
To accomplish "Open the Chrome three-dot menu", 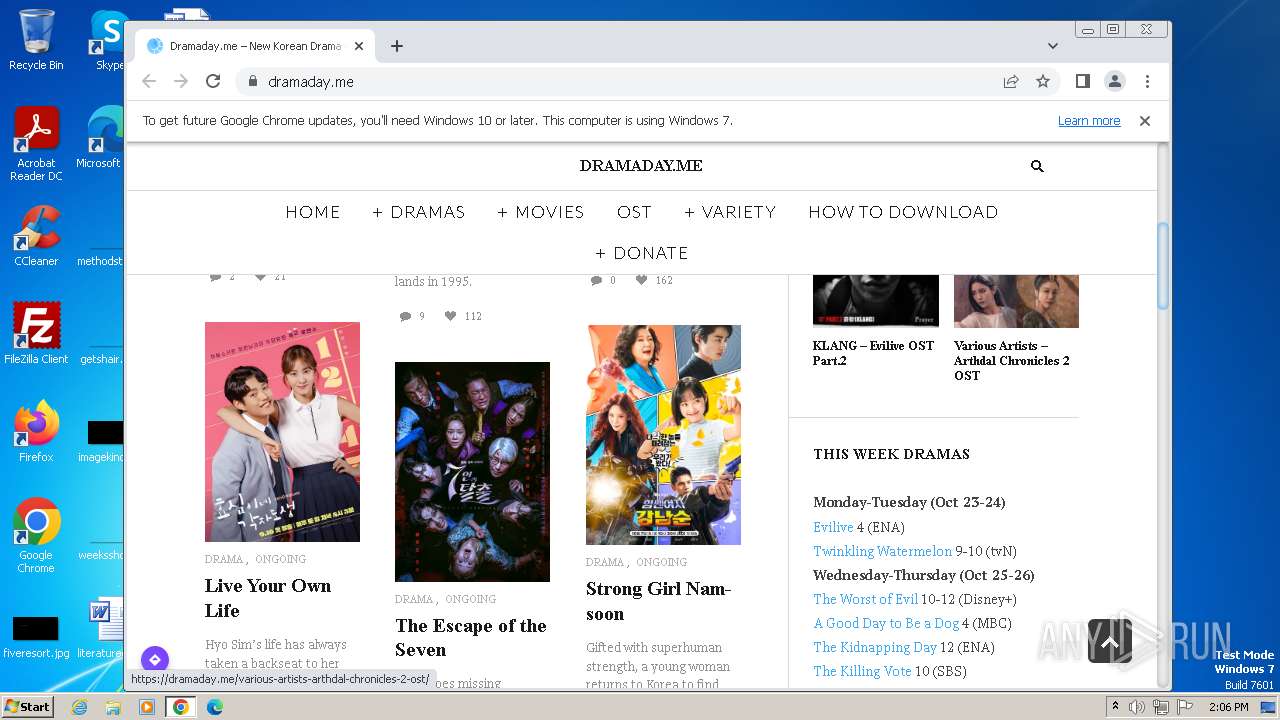I will coord(1147,81).
